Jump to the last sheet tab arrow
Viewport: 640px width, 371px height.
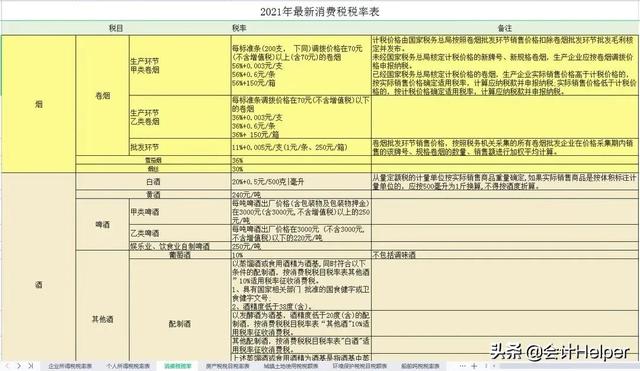[31, 366]
